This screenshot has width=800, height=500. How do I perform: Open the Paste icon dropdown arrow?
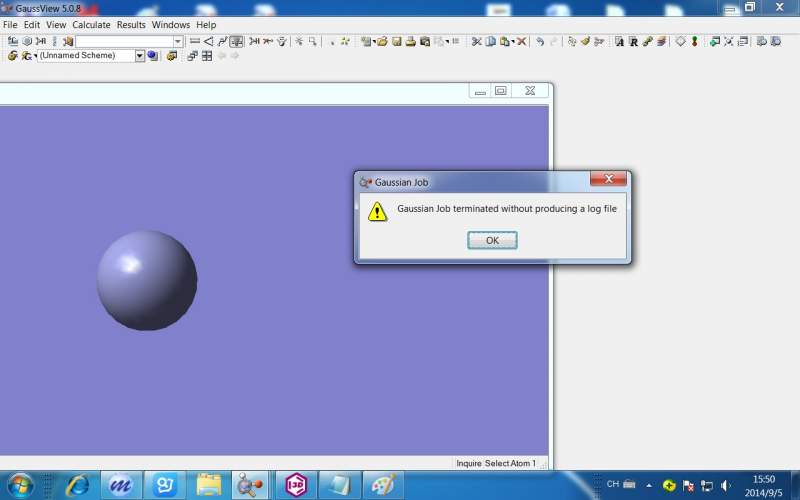(513, 42)
